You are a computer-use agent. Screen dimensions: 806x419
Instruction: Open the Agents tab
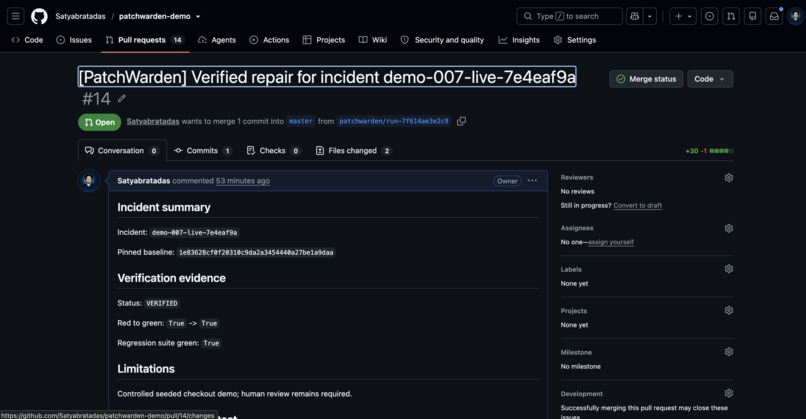pos(217,40)
